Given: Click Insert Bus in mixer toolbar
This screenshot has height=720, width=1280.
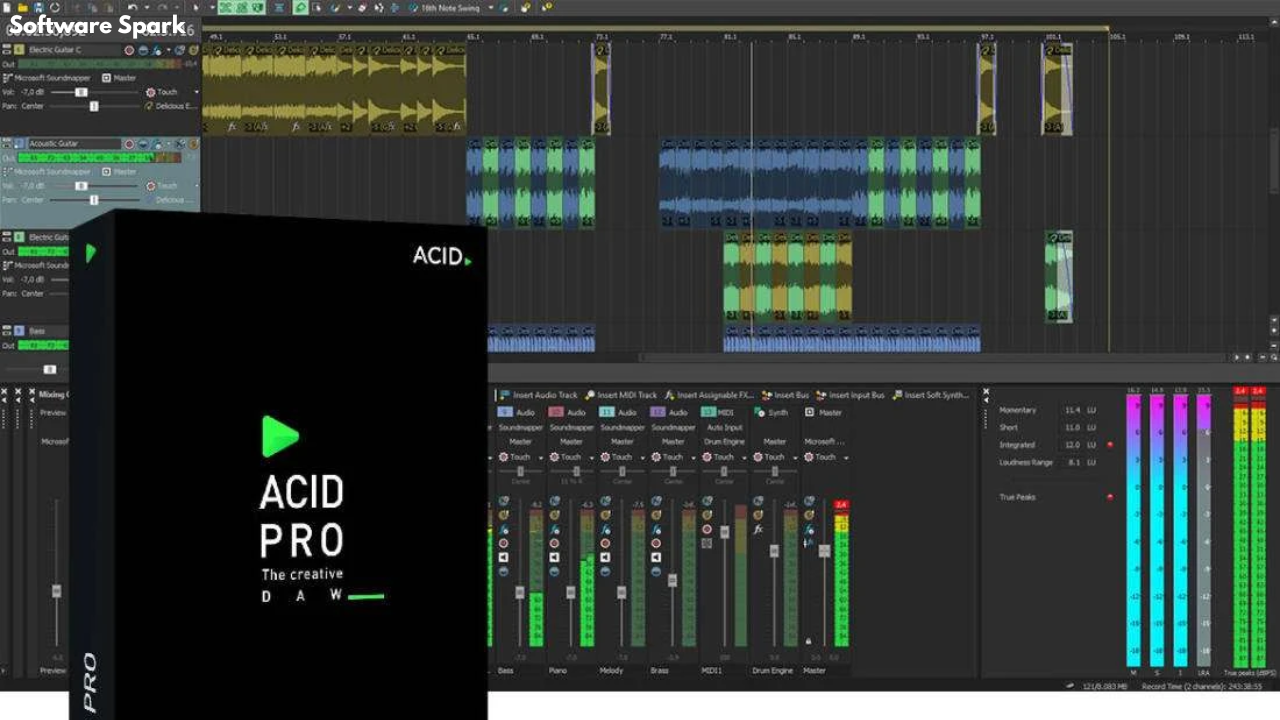Looking at the screenshot, I should click(785, 395).
